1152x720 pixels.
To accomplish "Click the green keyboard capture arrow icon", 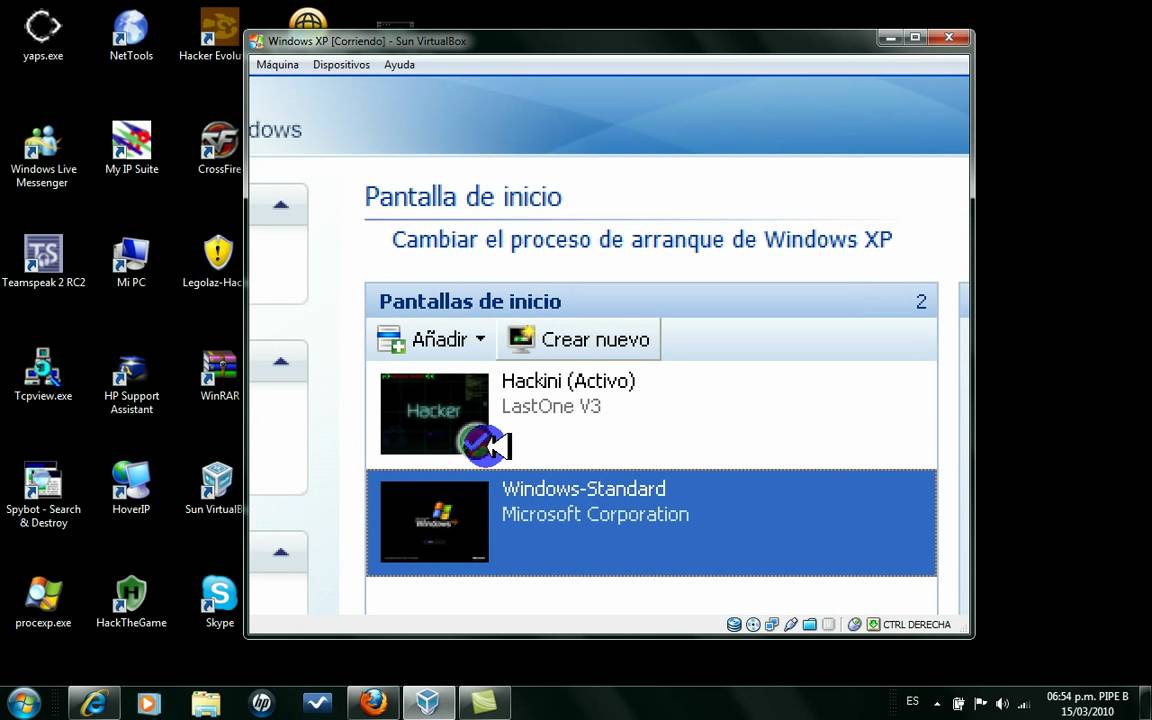I will (x=873, y=624).
